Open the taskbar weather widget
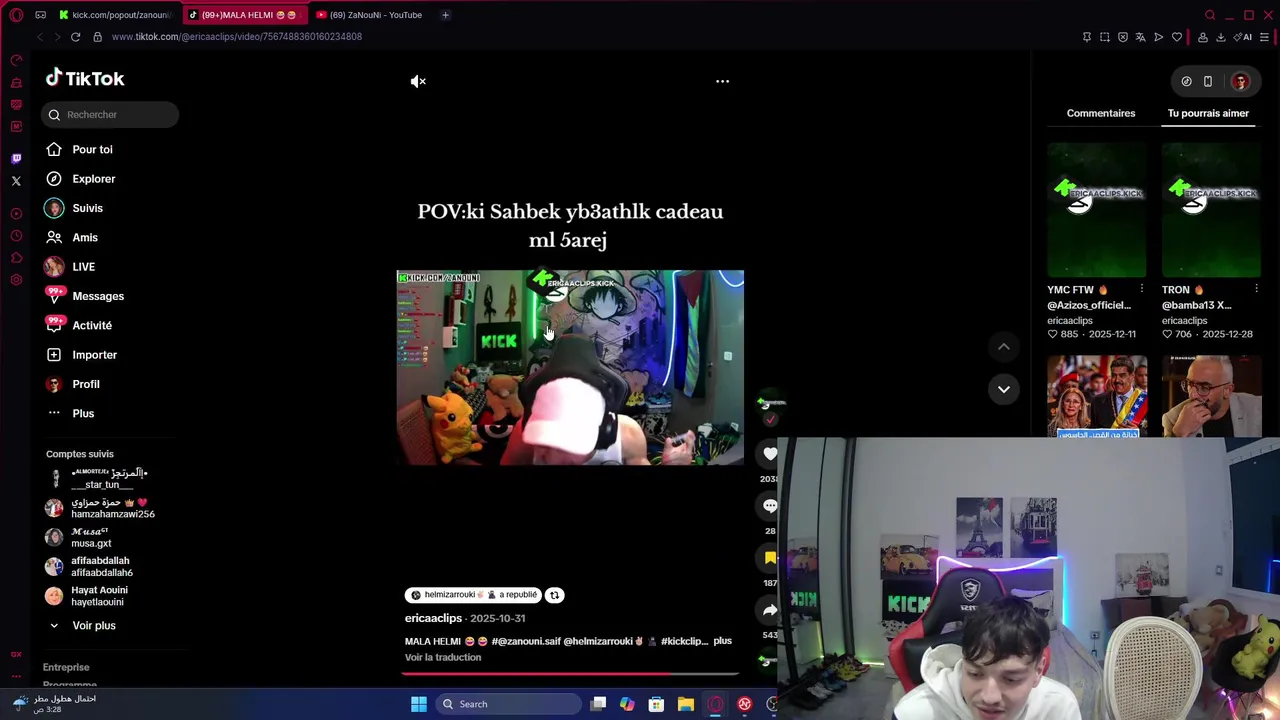This screenshot has height=720, width=1280. point(55,703)
